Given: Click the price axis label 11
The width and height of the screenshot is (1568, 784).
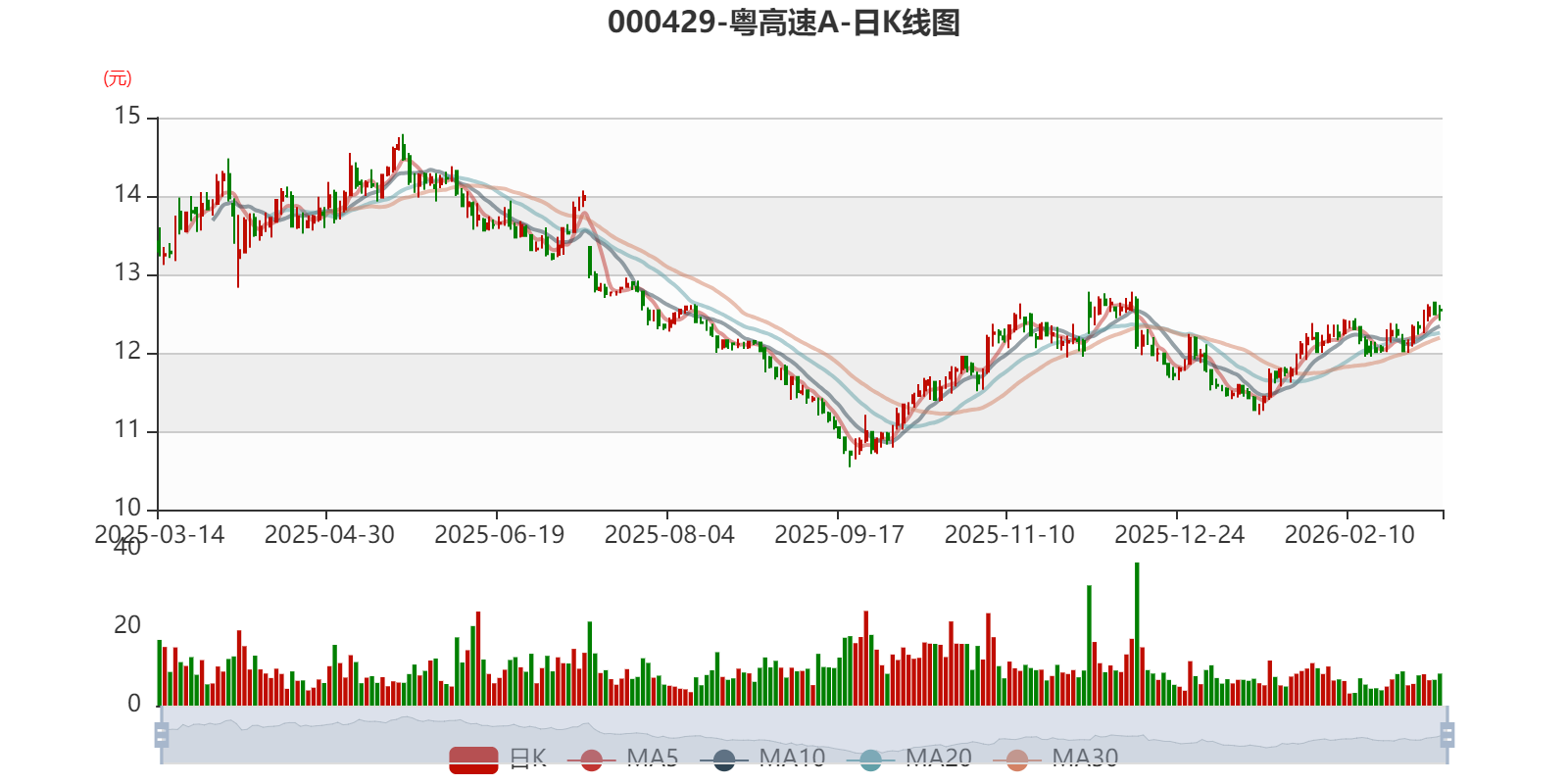Looking at the screenshot, I should [x=127, y=430].
